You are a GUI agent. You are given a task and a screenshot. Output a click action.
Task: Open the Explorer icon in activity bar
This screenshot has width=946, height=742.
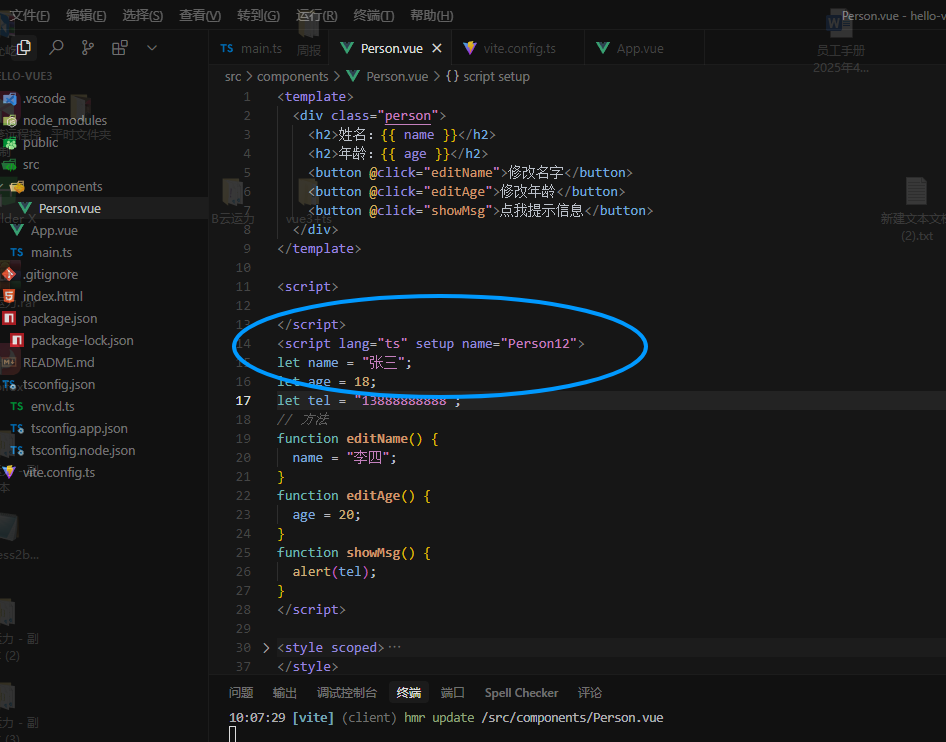(x=25, y=47)
